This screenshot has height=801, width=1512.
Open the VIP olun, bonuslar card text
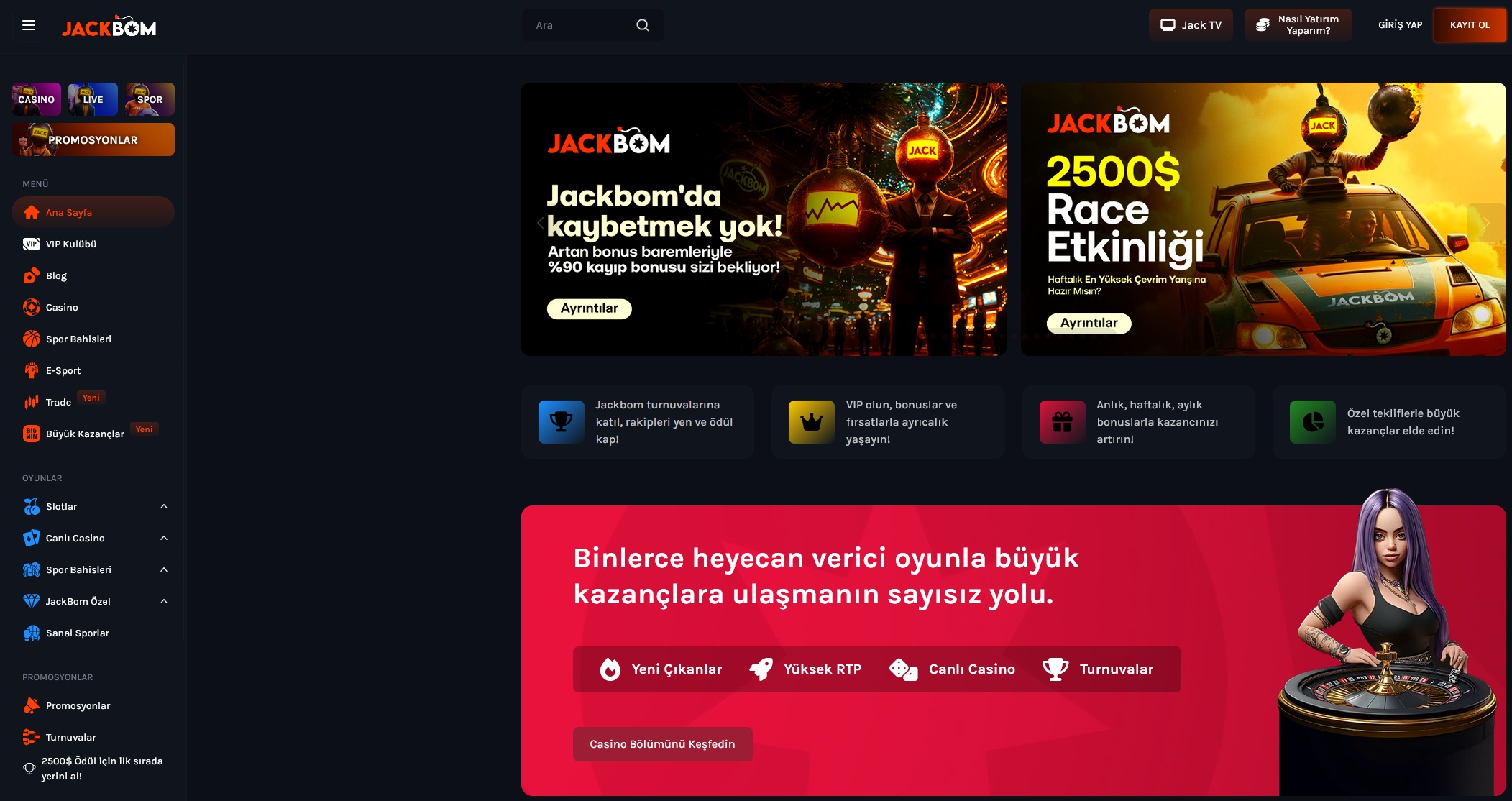pos(901,422)
